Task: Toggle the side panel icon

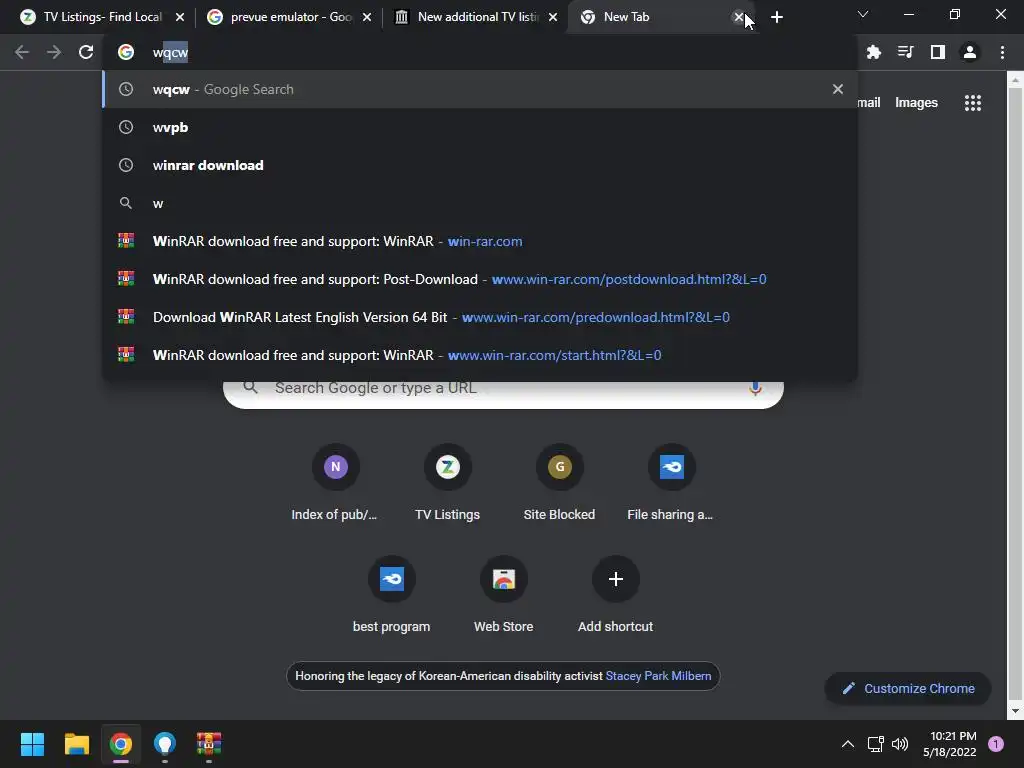Action: [x=938, y=52]
